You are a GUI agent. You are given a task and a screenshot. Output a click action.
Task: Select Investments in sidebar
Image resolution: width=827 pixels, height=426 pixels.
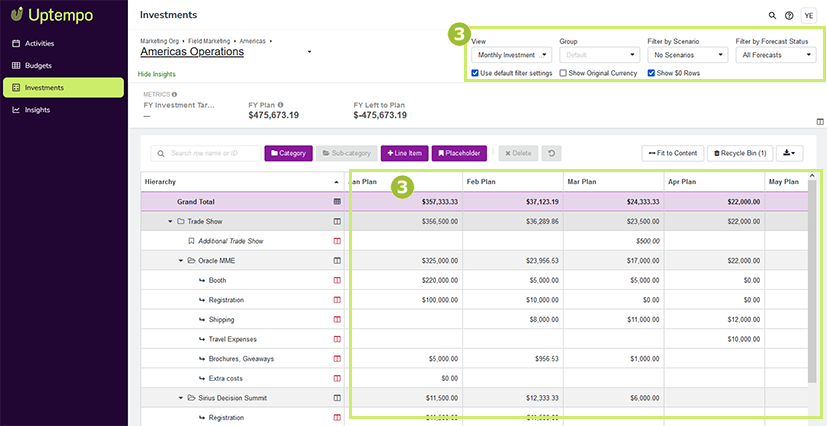pos(63,88)
